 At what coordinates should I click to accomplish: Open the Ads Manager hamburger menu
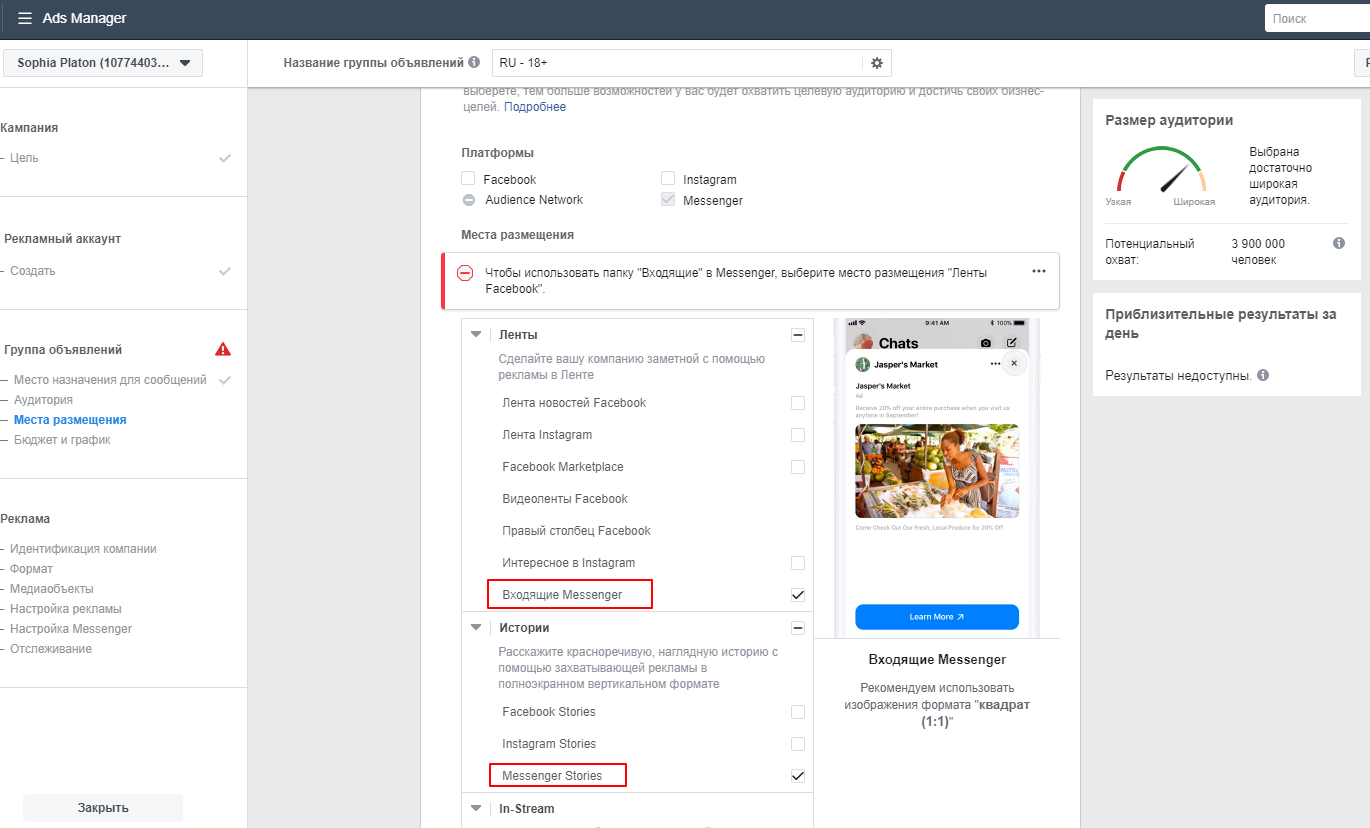coord(24,19)
